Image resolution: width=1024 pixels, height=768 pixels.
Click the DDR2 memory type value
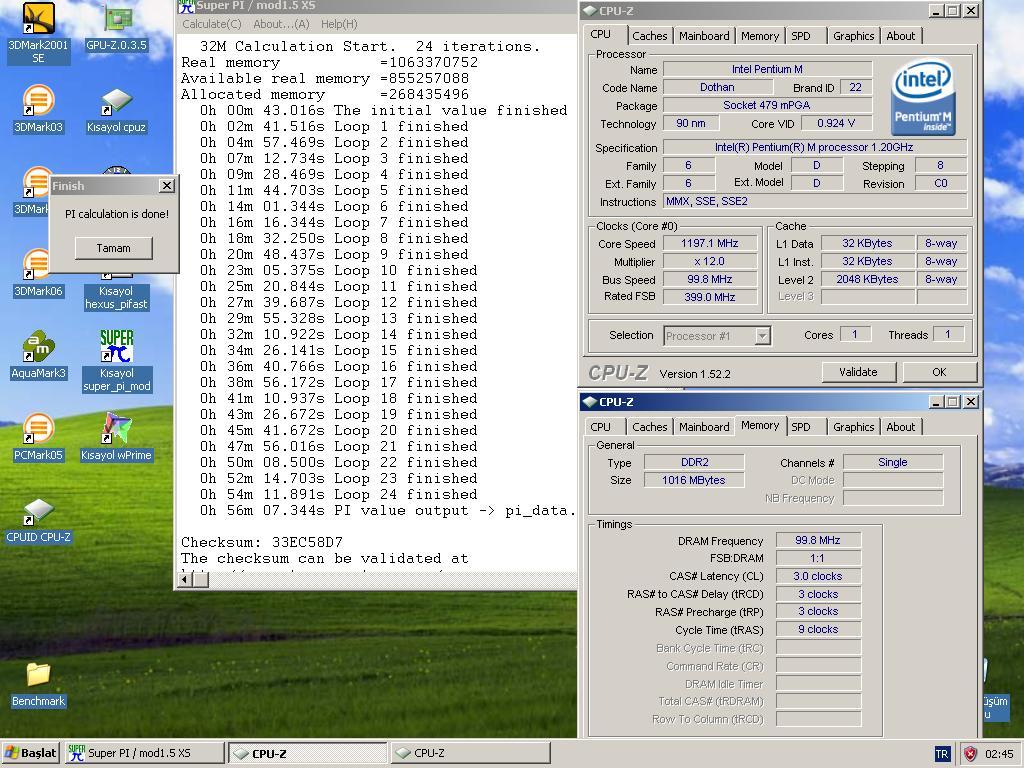[694, 462]
